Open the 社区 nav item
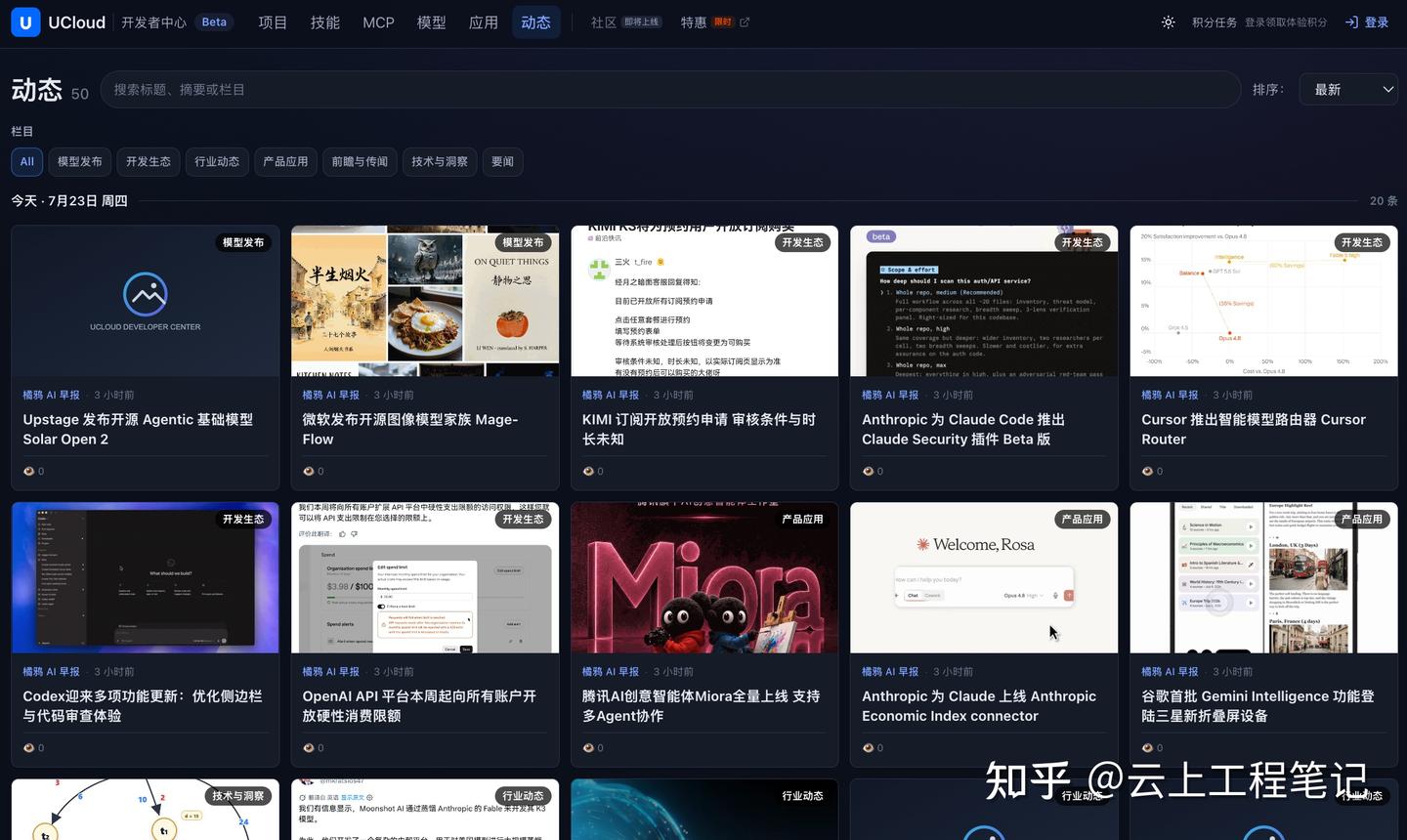Viewport: 1407px width, 840px height. 625,22
